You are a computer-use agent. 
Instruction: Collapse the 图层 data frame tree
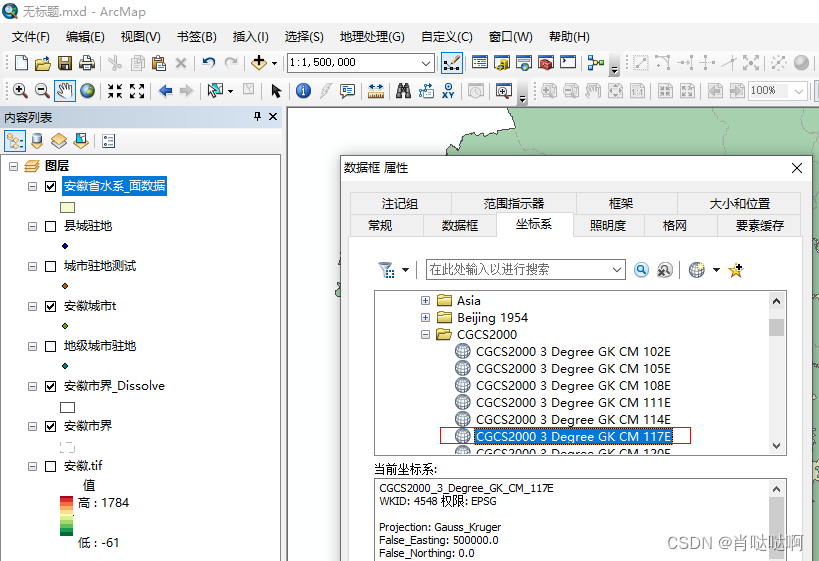[x=14, y=166]
